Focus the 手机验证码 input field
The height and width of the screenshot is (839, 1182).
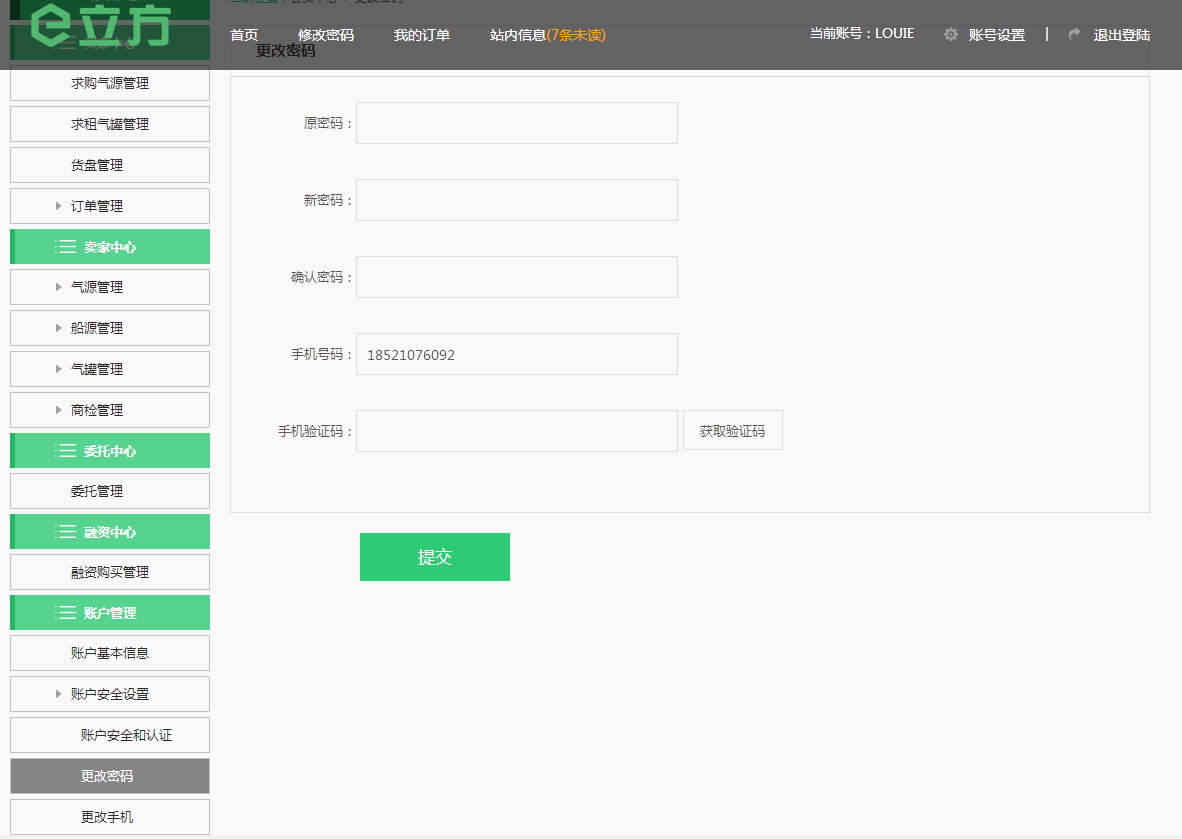tap(516, 430)
